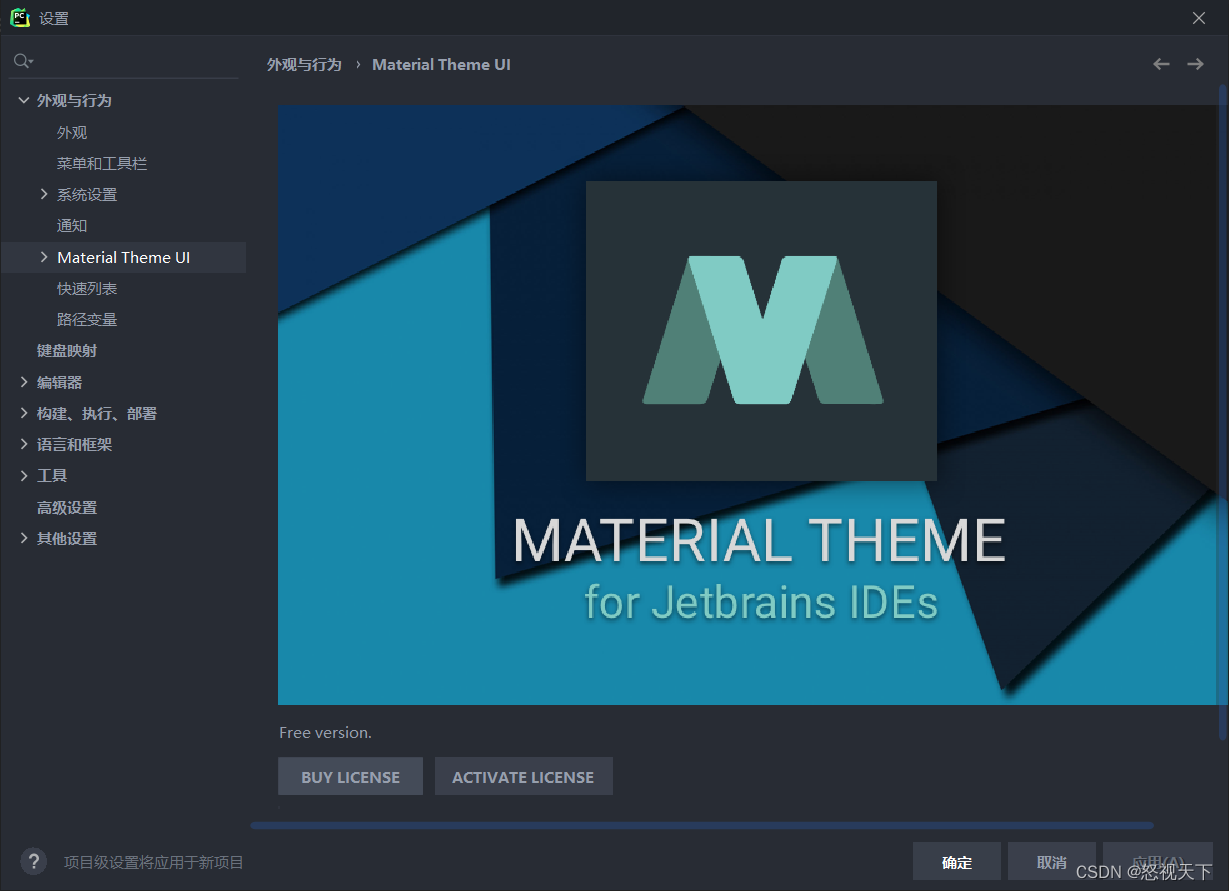Image resolution: width=1229 pixels, height=891 pixels.
Task: Select 系统设置 in the tree
Action: pyautogui.click(x=87, y=194)
